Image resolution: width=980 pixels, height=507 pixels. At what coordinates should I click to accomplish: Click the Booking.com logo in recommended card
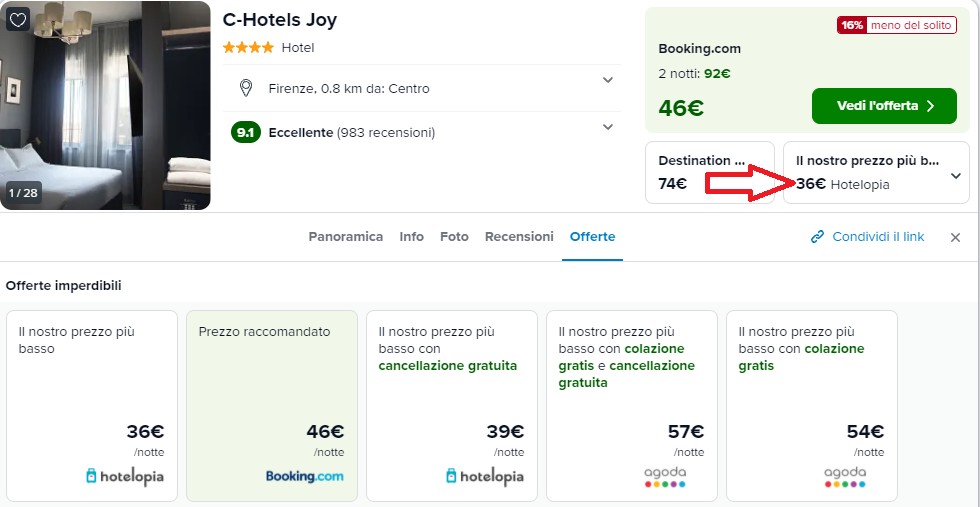pyautogui.click(x=304, y=476)
